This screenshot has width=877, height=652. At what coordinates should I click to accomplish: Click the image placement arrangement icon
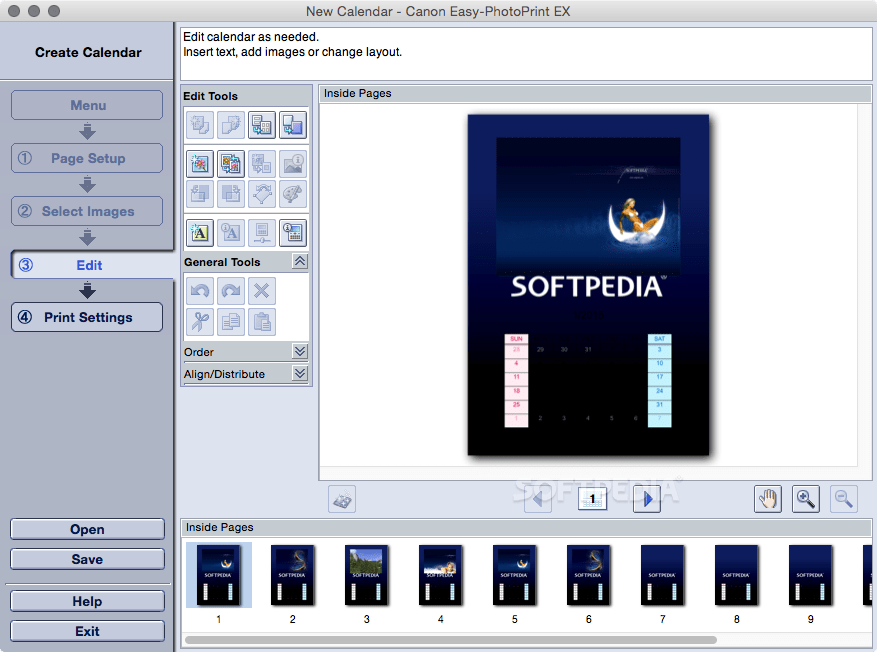coord(262,163)
